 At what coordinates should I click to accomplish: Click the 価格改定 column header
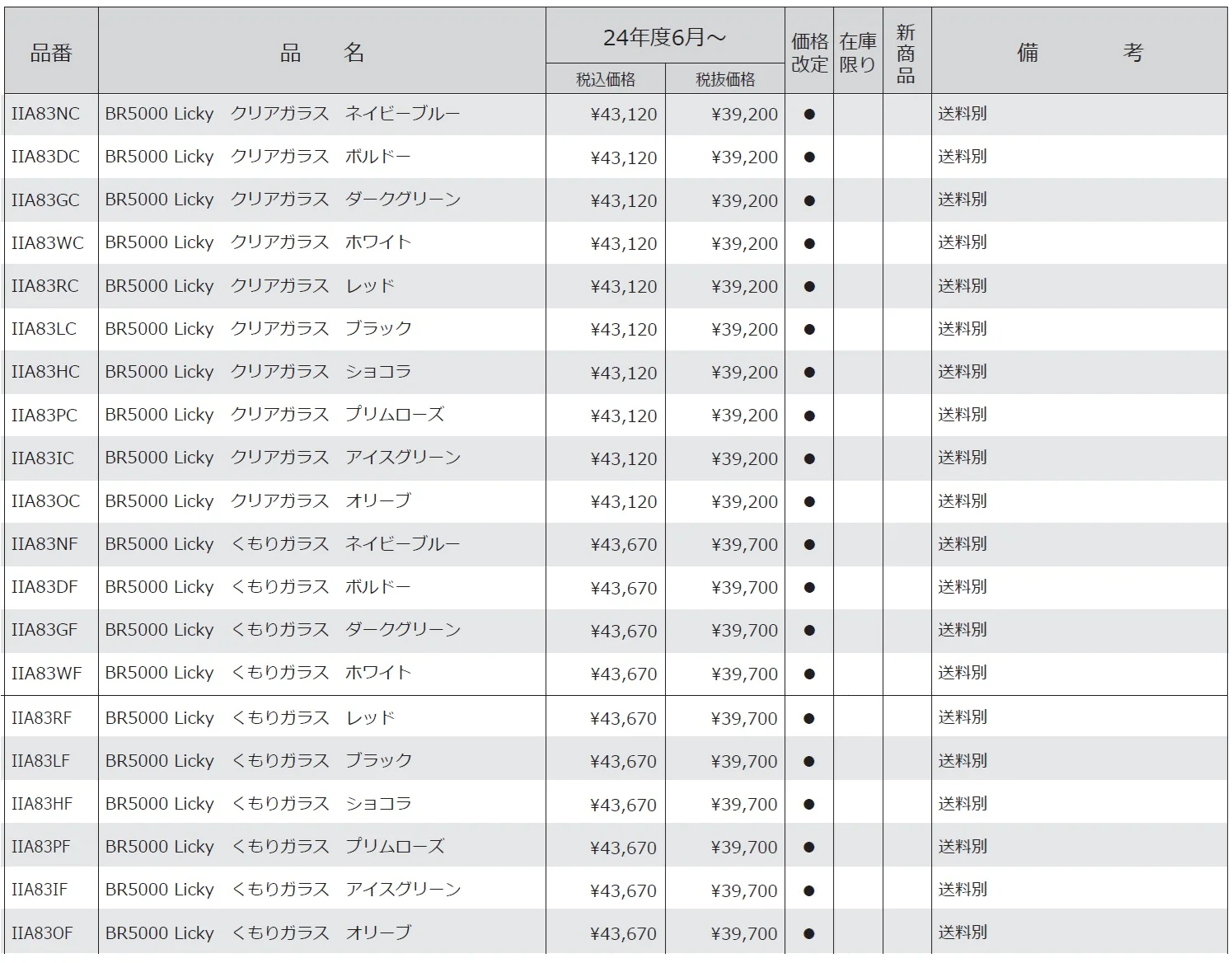pyautogui.click(x=809, y=53)
